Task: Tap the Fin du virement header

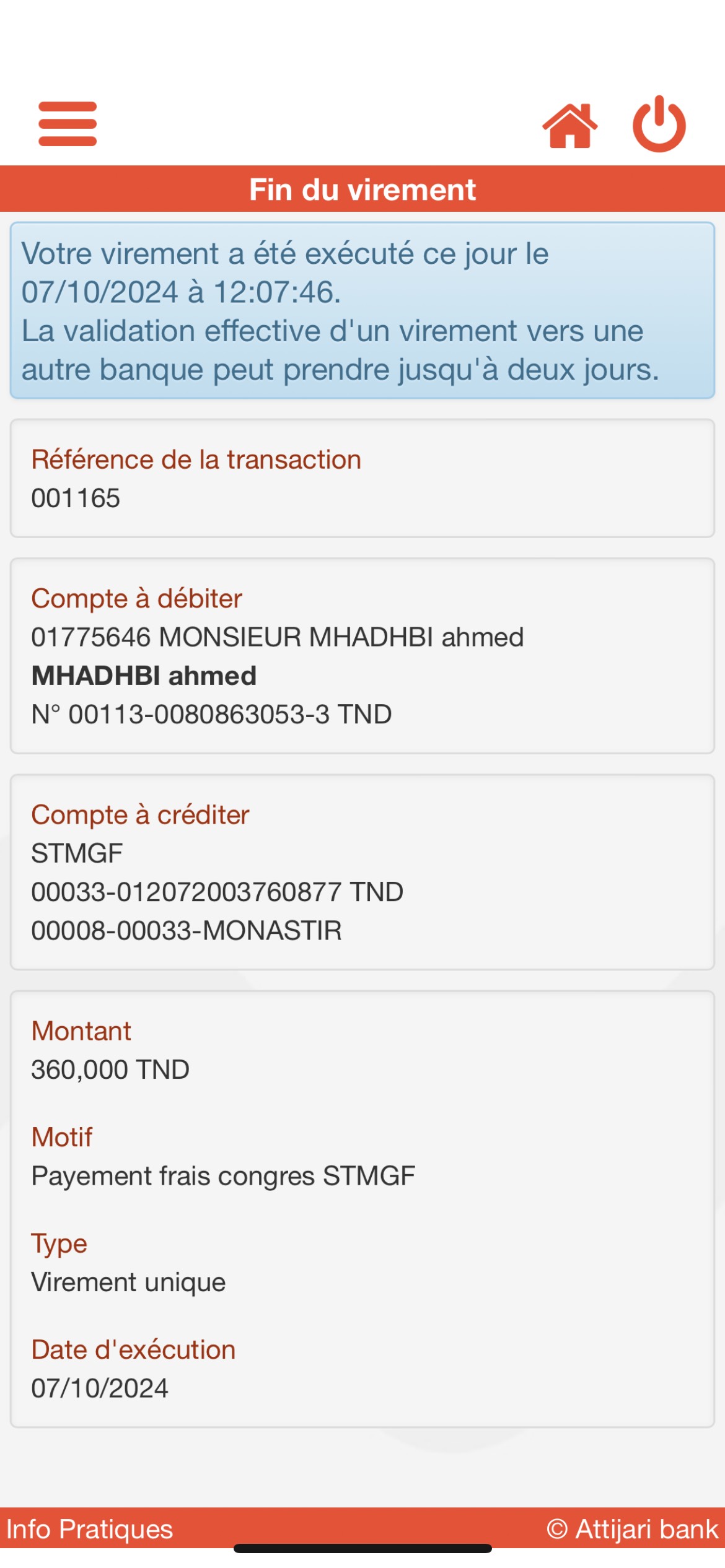Action: tap(362, 189)
